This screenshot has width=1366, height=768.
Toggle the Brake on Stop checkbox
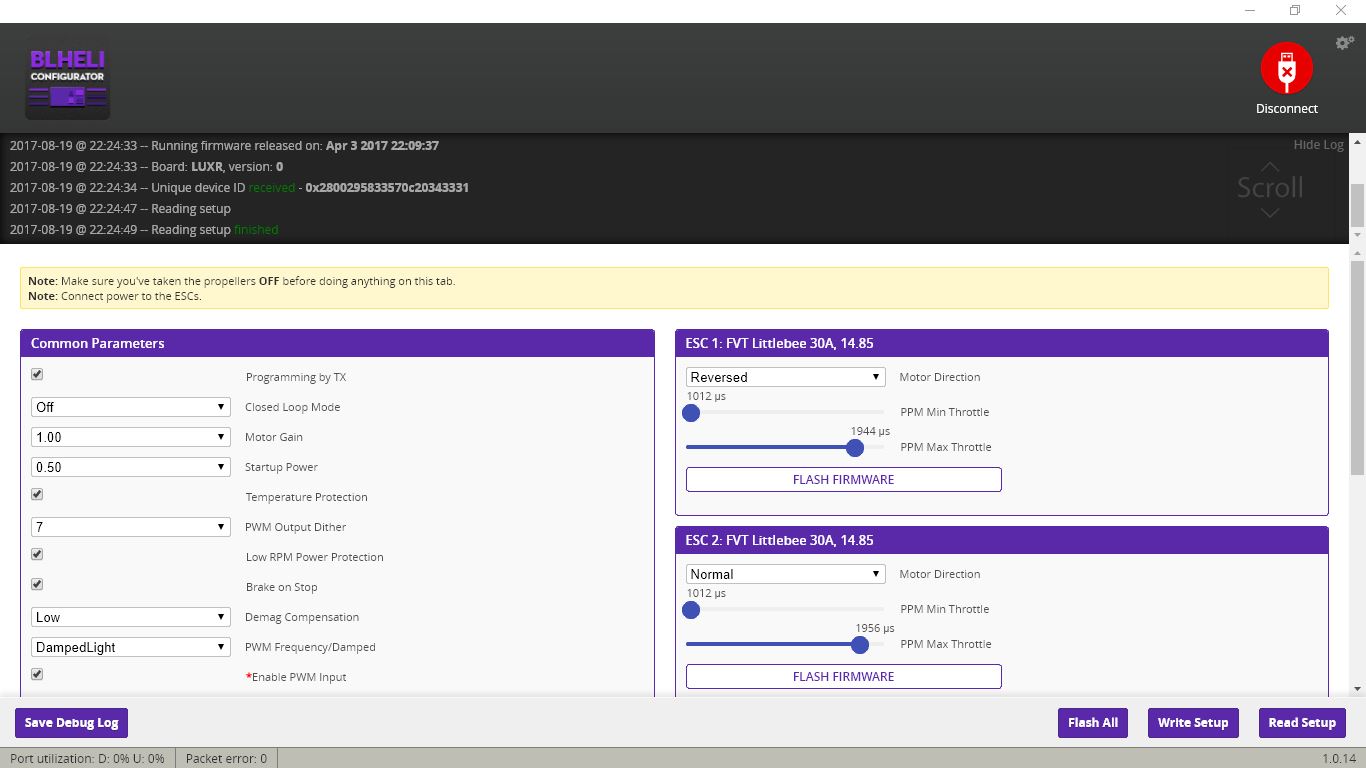click(37, 584)
